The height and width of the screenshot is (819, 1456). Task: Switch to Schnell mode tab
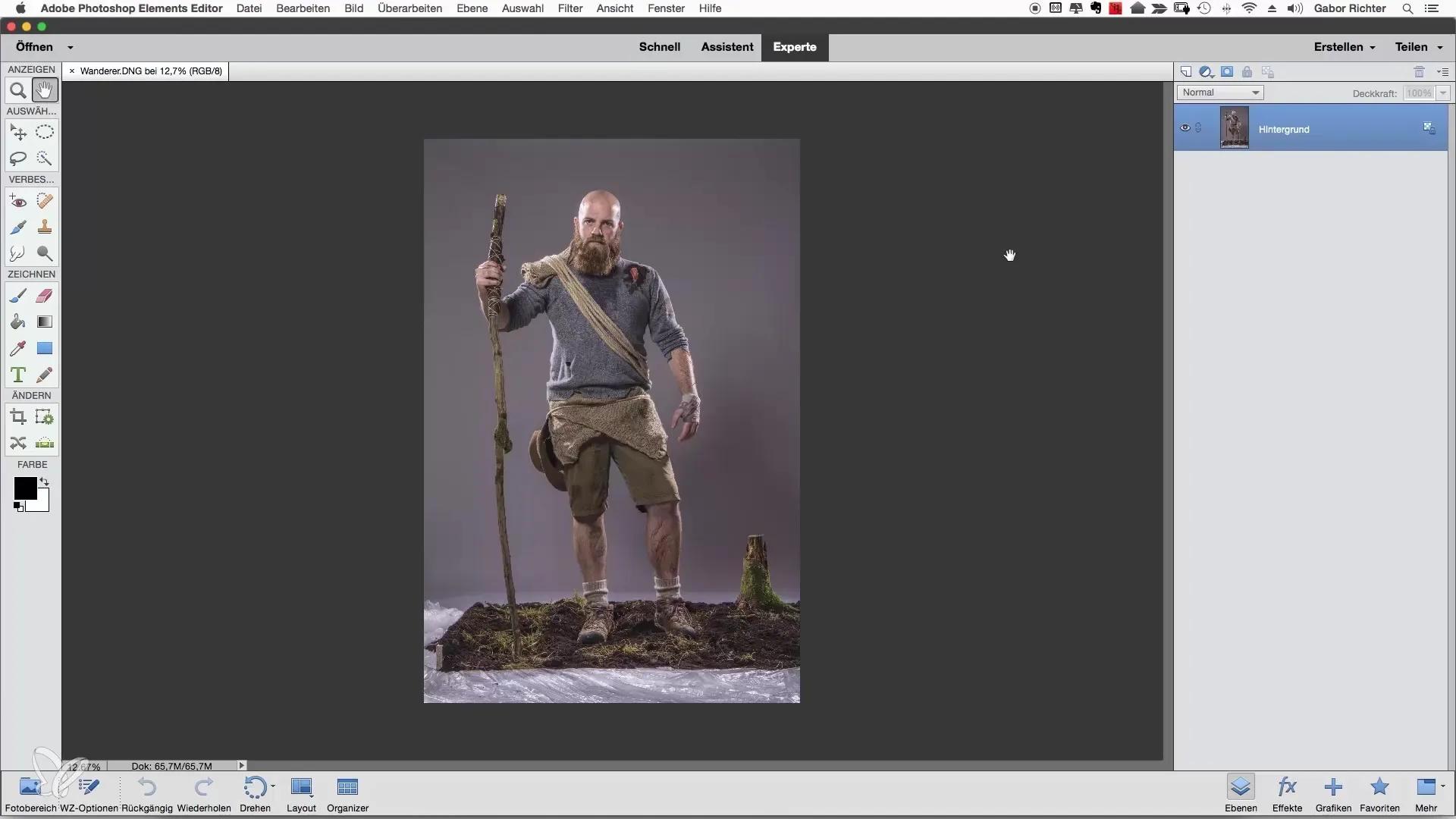tap(660, 47)
